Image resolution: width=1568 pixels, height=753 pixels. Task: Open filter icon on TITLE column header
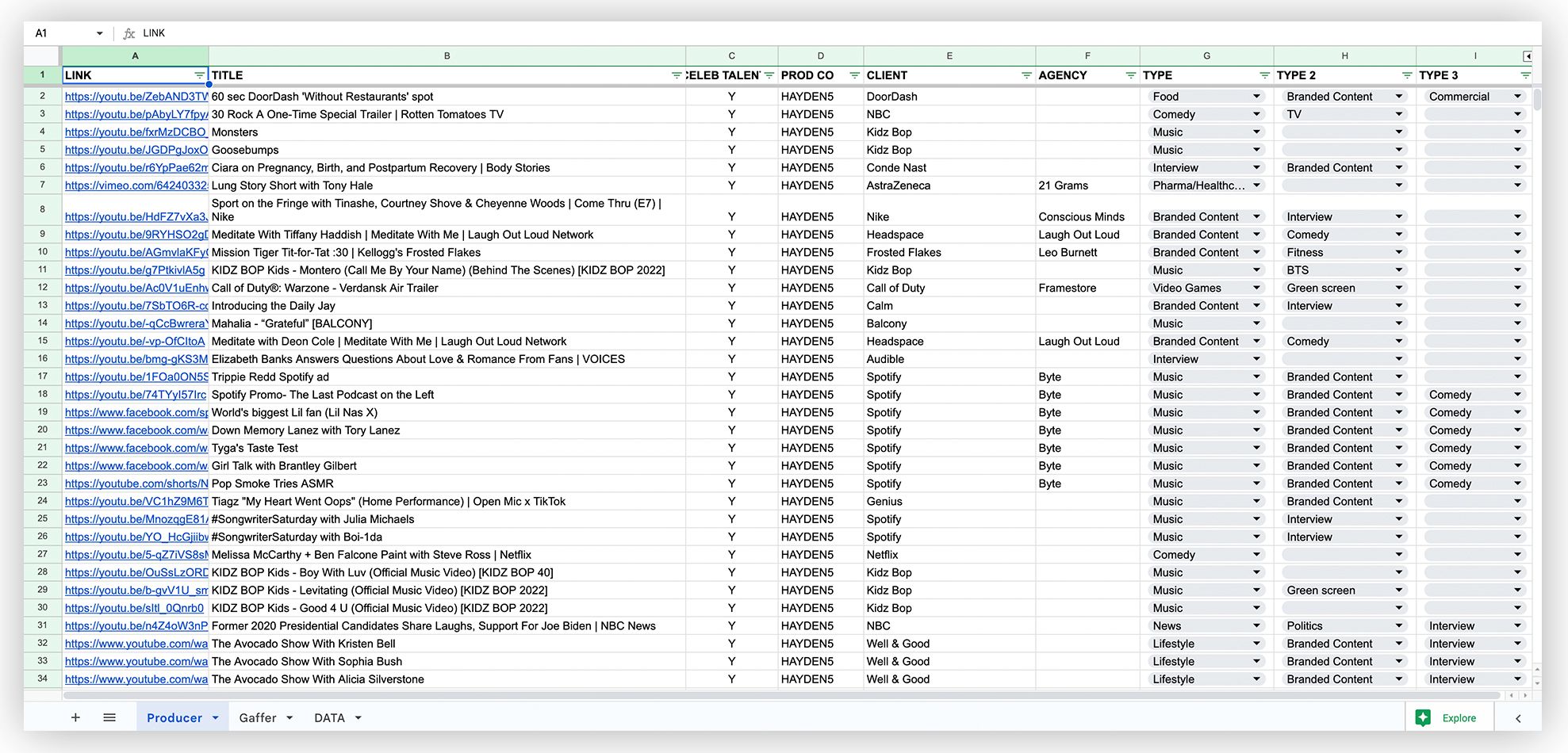677,75
